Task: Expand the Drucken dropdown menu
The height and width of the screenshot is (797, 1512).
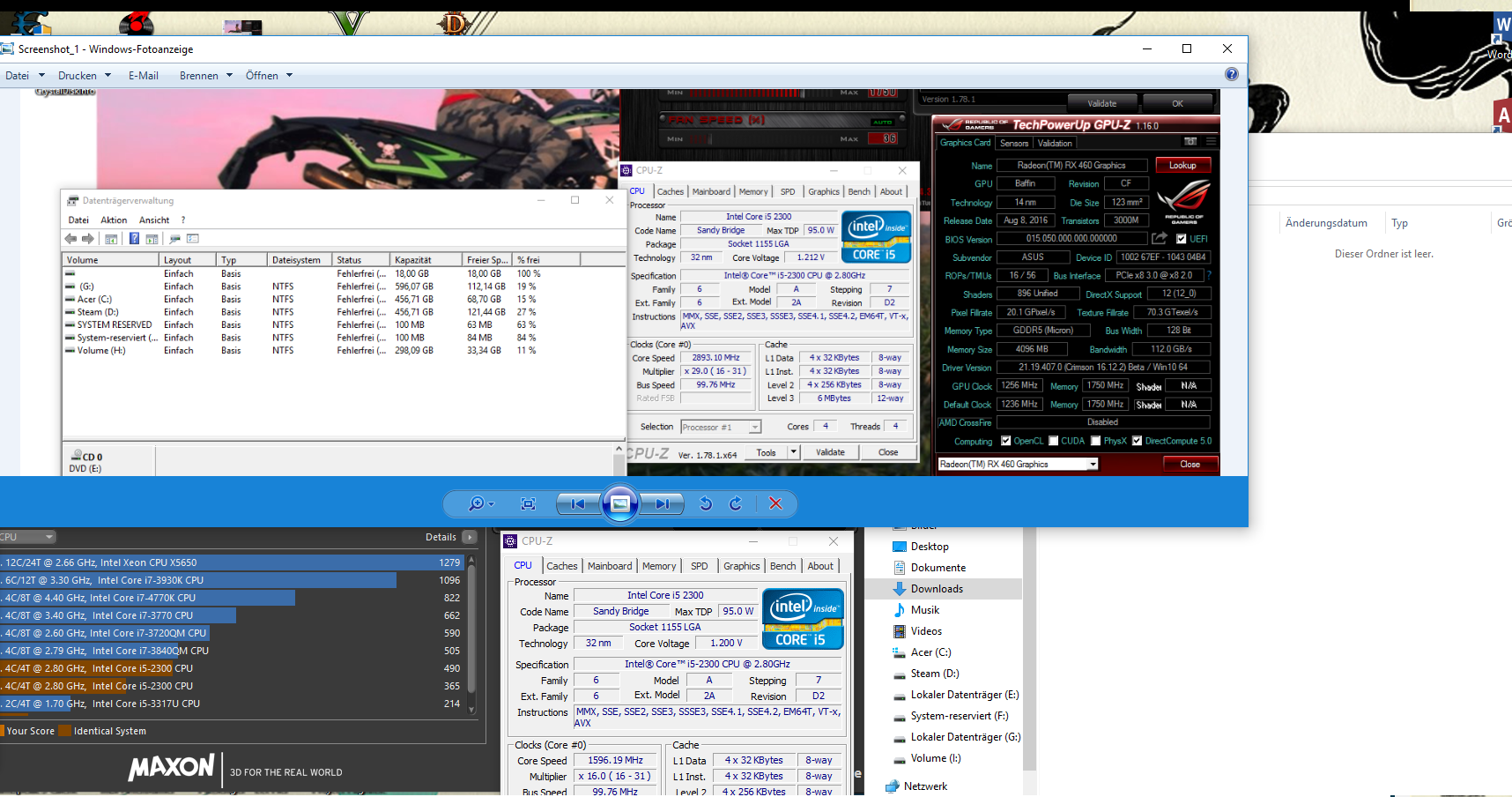Action: (x=85, y=76)
